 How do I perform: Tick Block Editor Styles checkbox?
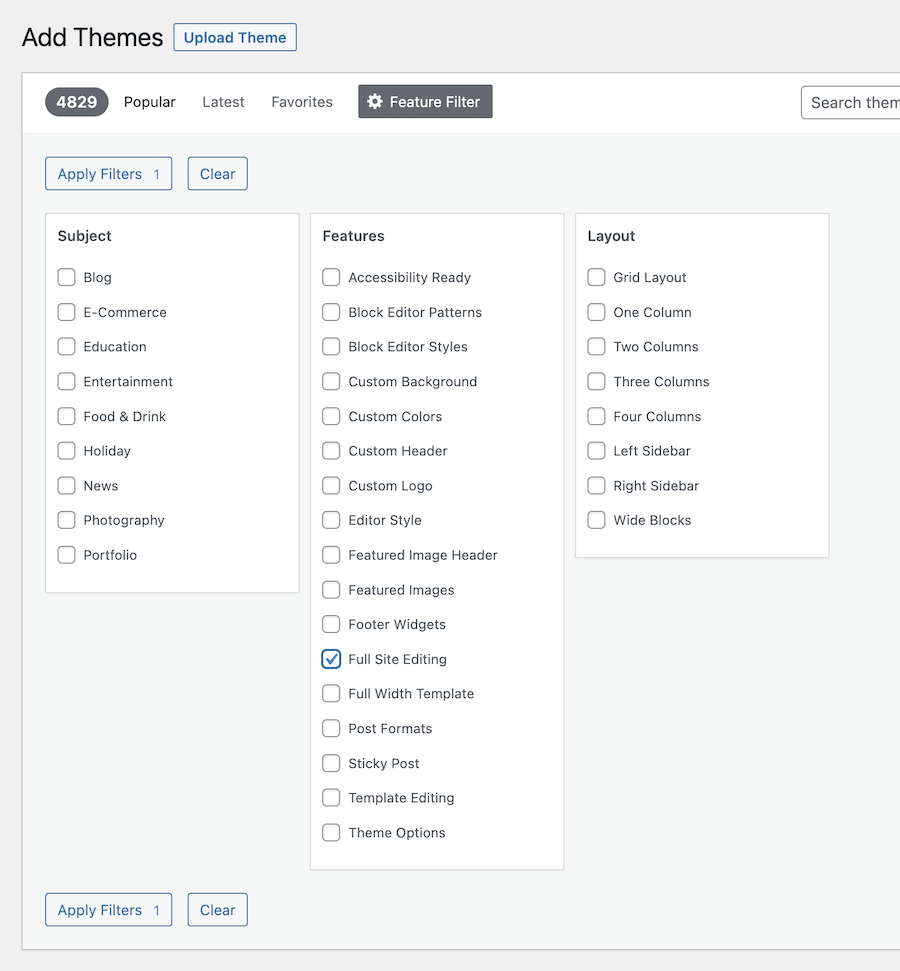tap(331, 346)
